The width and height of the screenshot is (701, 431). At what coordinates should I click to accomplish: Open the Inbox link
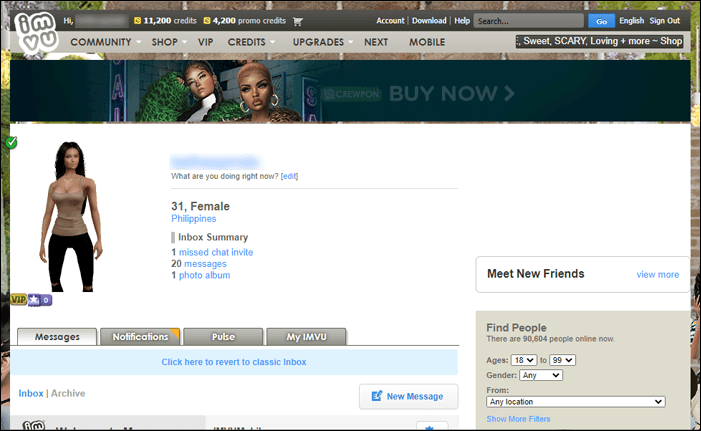(31, 393)
